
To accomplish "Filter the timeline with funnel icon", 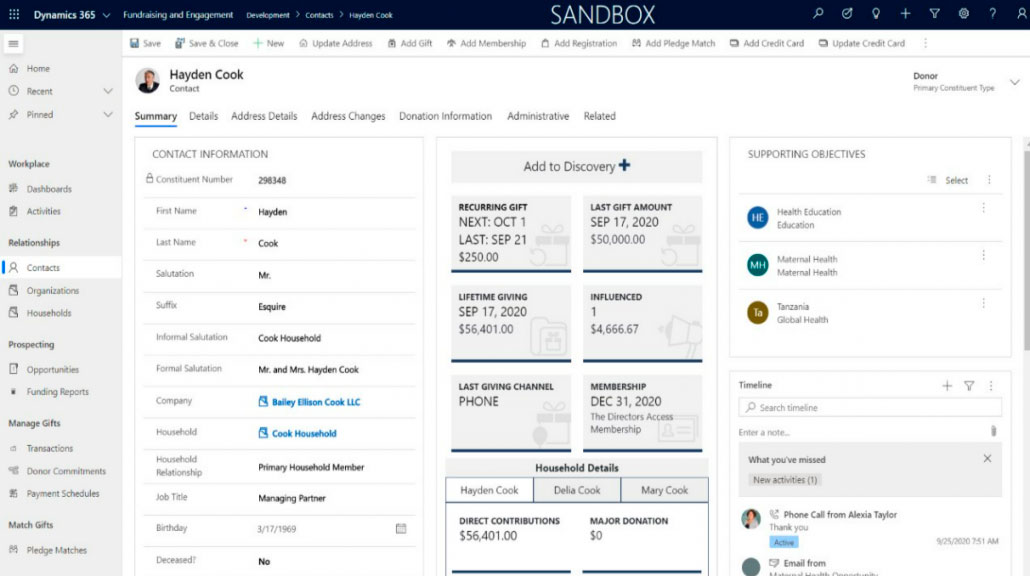I will point(969,386).
